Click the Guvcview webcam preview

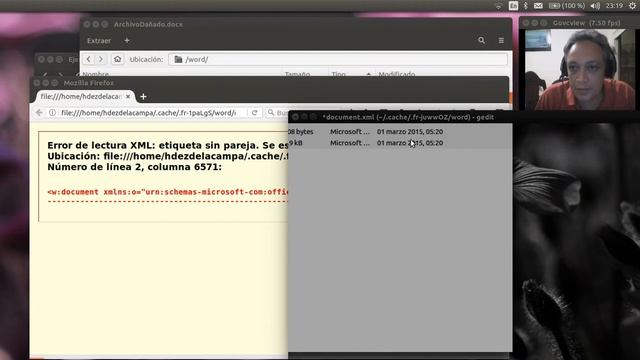580,69
